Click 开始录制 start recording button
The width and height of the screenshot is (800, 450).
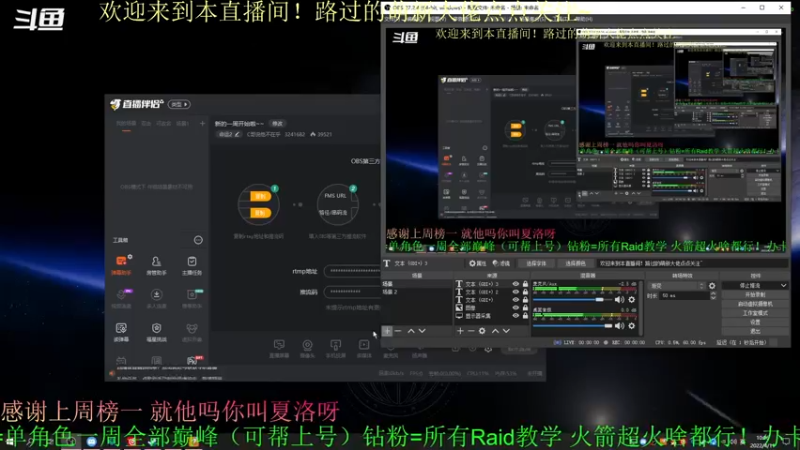click(x=755, y=295)
